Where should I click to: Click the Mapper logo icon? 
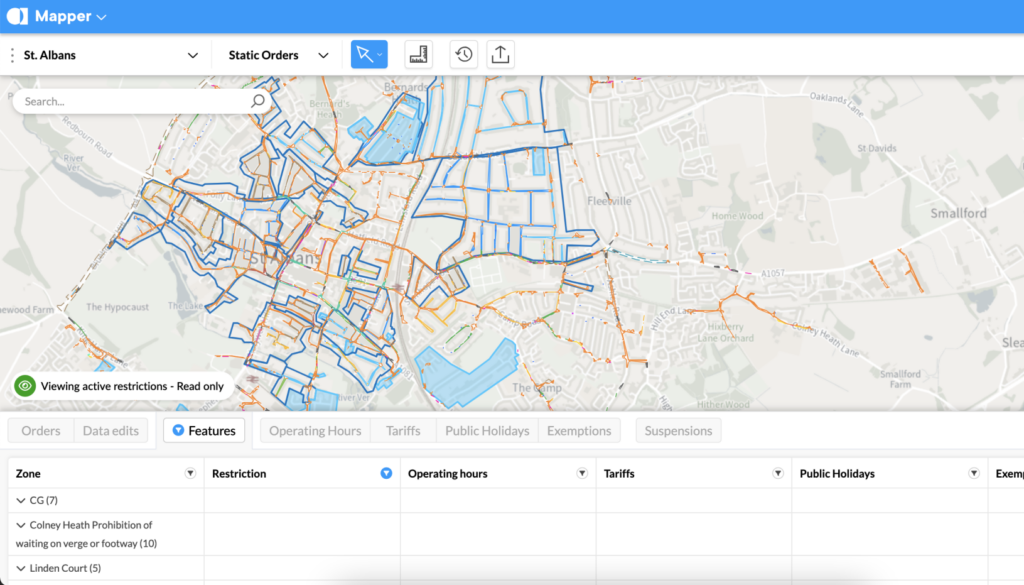17,17
